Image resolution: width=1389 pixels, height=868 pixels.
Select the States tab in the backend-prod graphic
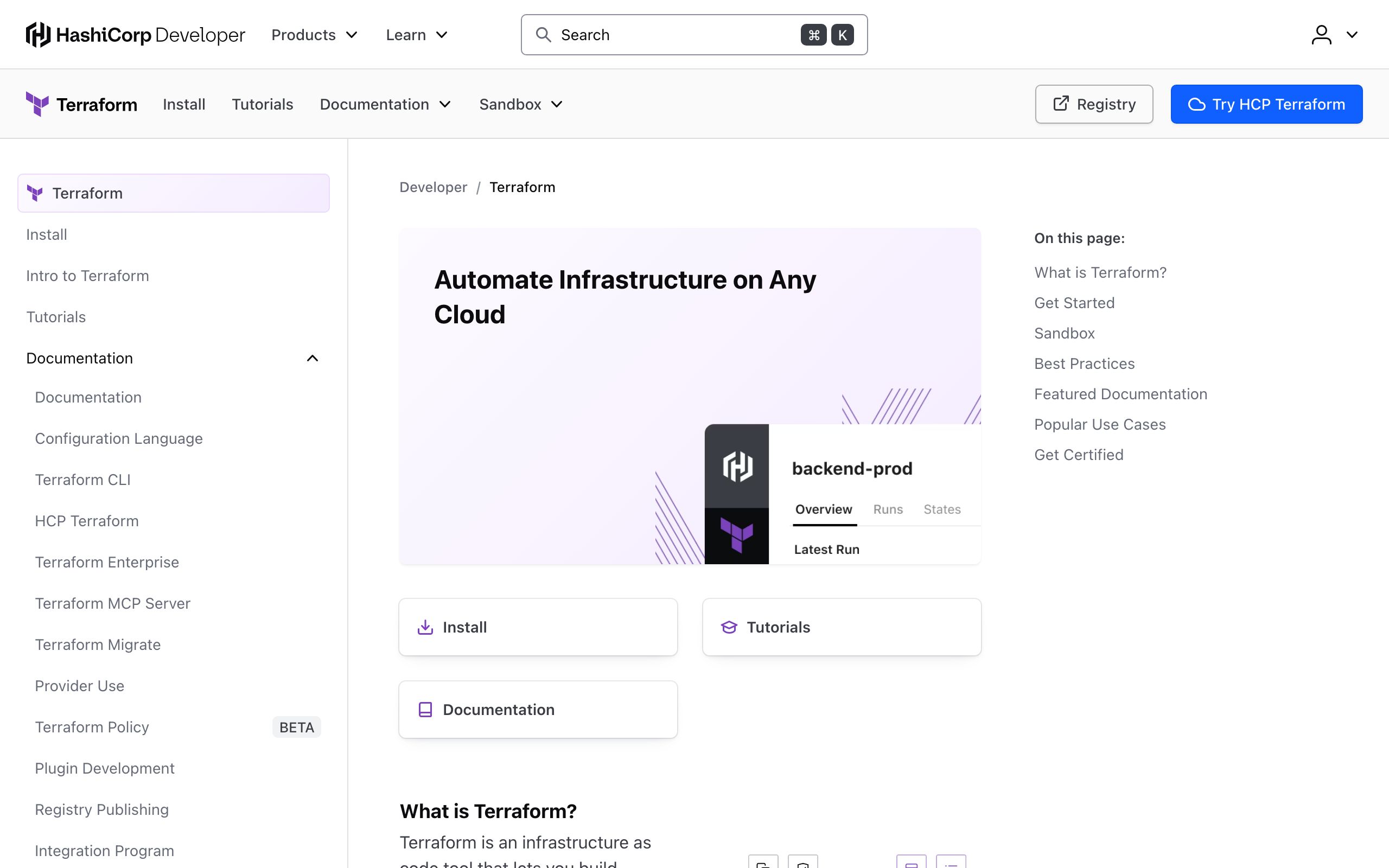(942, 509)
